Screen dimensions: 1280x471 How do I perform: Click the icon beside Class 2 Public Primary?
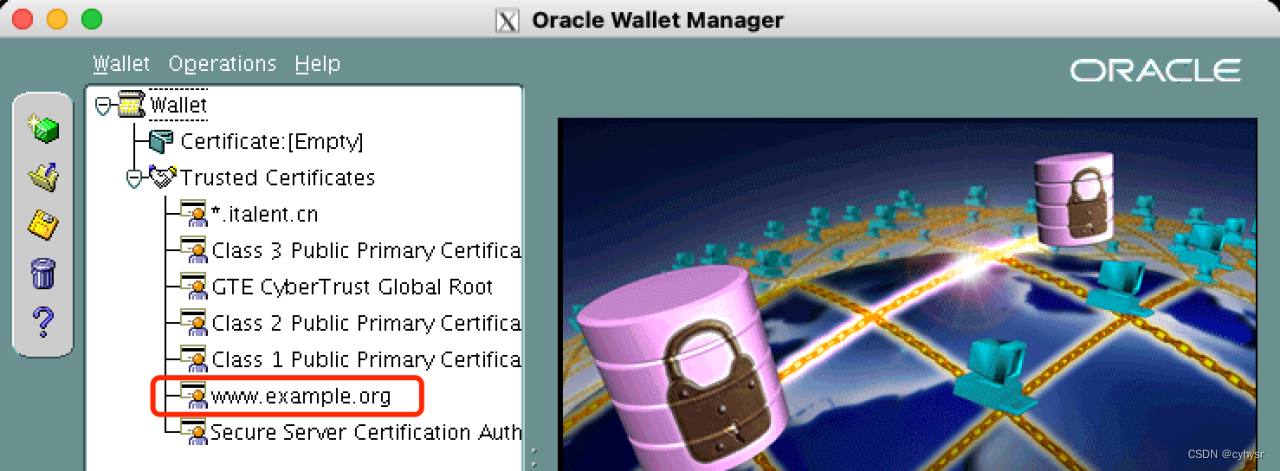pos(193,323)
